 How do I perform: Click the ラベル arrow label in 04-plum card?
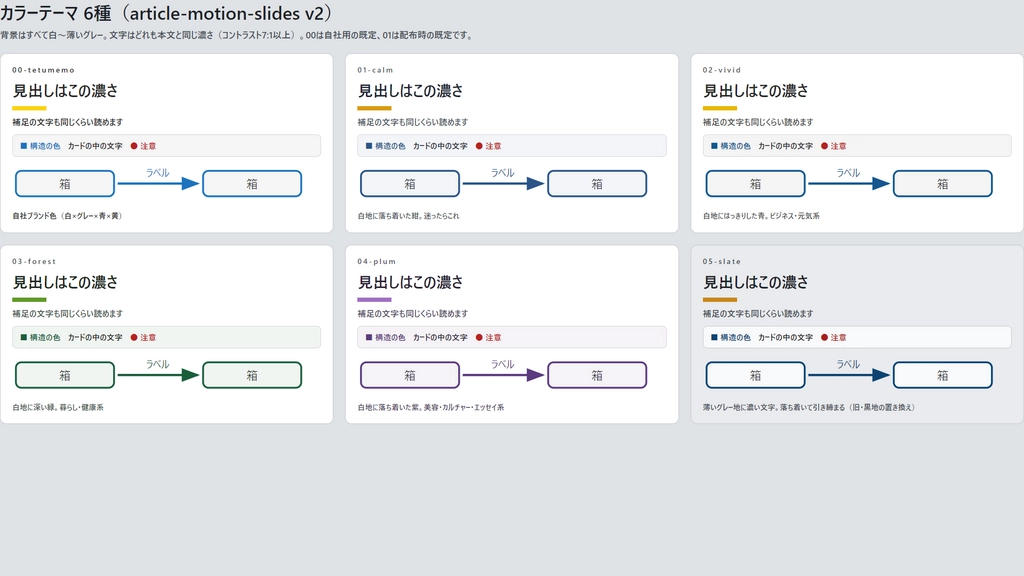[x=503, y=364]
